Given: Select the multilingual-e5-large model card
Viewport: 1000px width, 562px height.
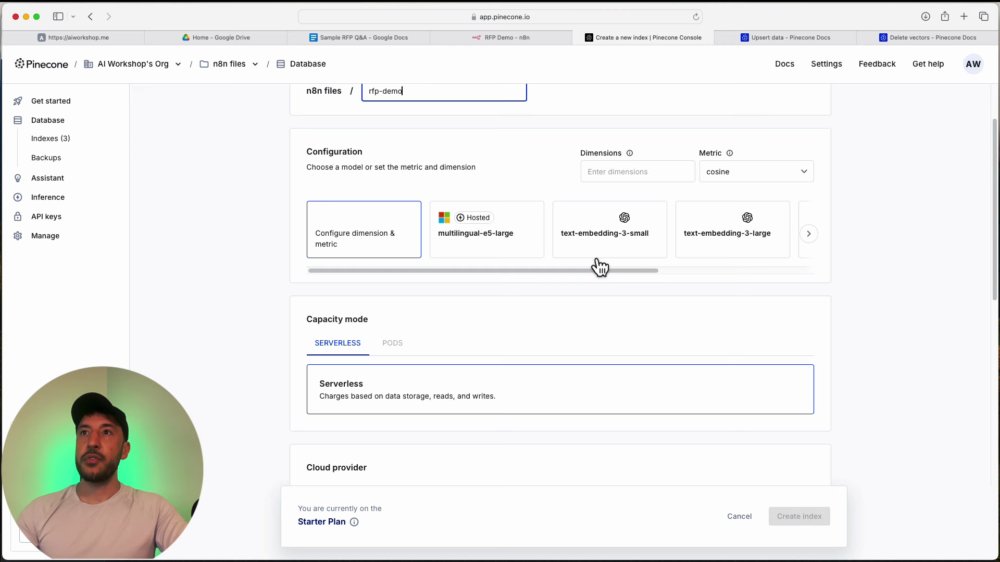Looking at the screenshot, I should pyautogui.click(x=487, y=230).
